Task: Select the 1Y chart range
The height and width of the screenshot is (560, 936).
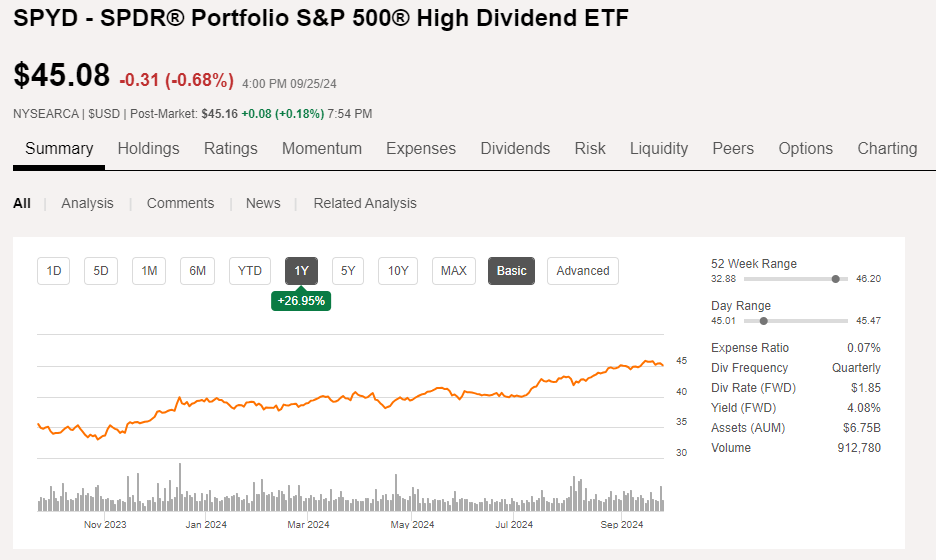Action: (x=301, y=271)
